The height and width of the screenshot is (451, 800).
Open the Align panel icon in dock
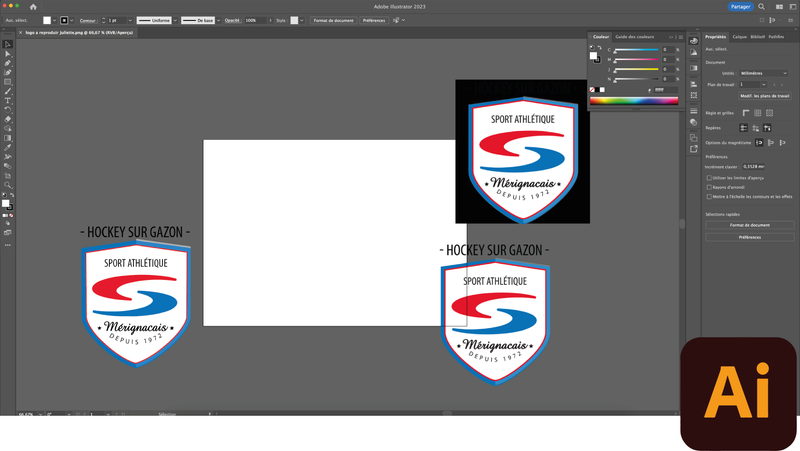point(693,84)
